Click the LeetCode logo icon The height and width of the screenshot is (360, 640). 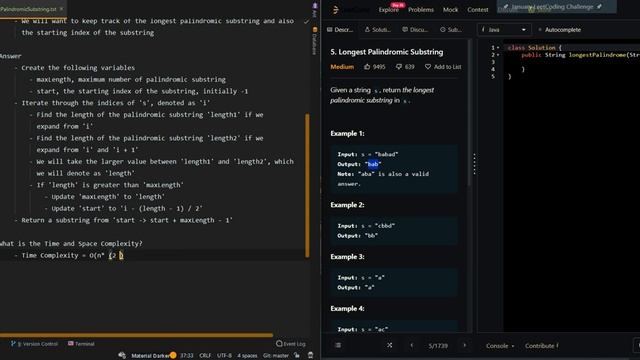(x=336, y=9)
